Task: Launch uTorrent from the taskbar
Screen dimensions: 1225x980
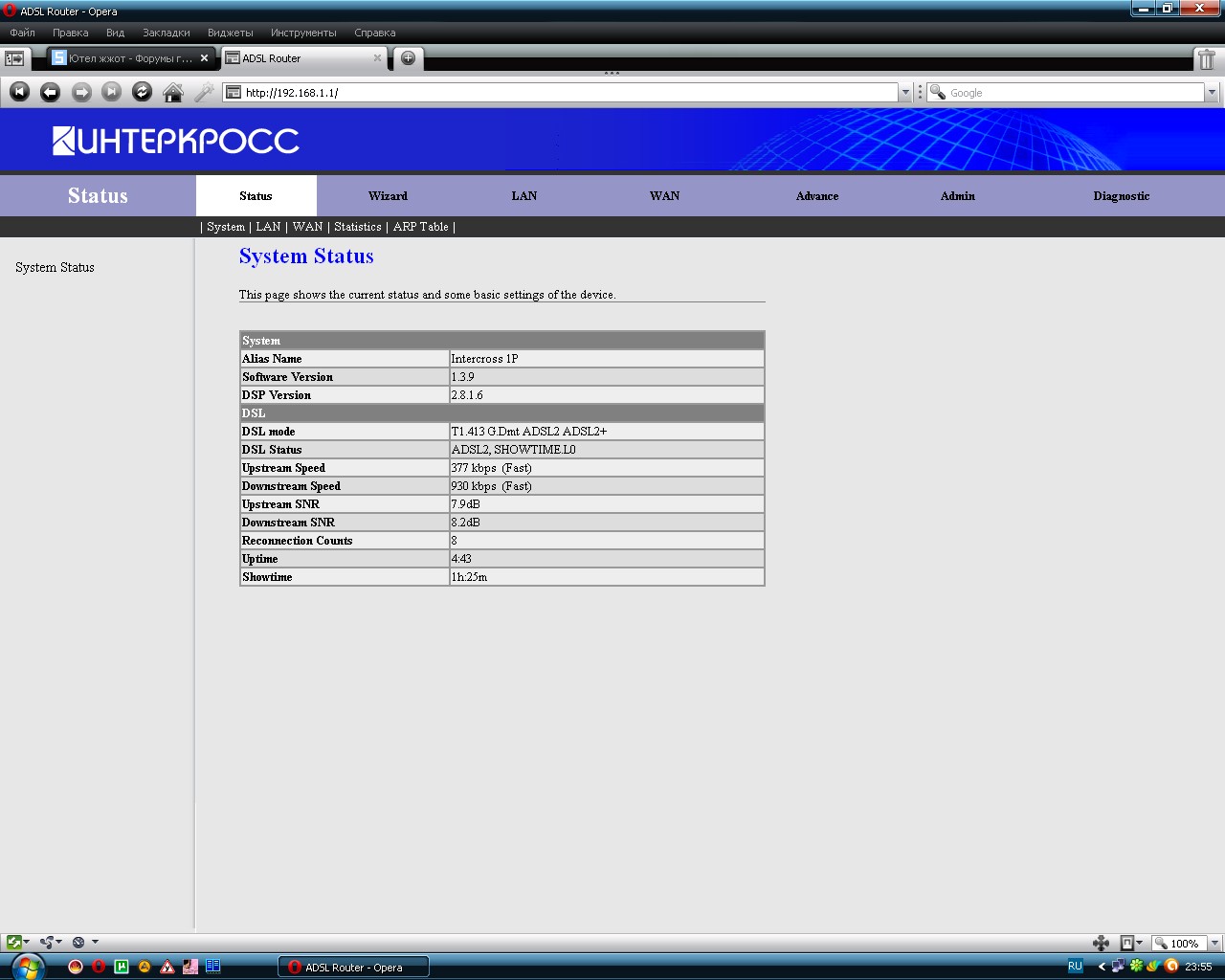Action: pyautogui.click(x=122, y=967)
